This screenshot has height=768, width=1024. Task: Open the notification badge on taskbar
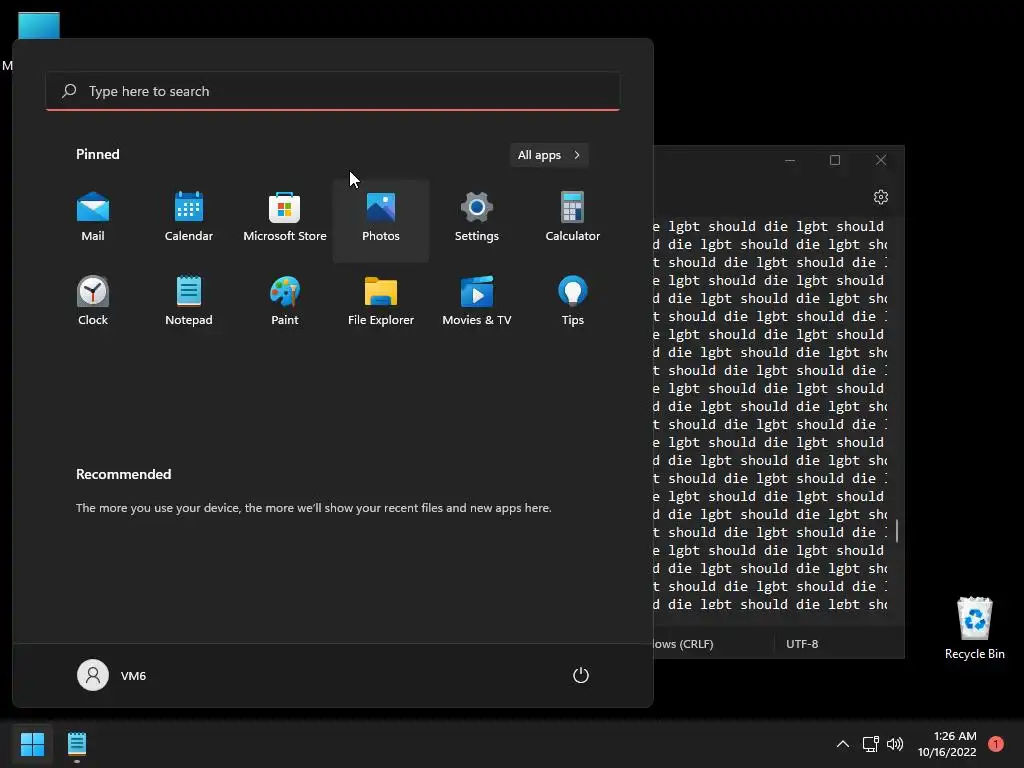[996, 744]
